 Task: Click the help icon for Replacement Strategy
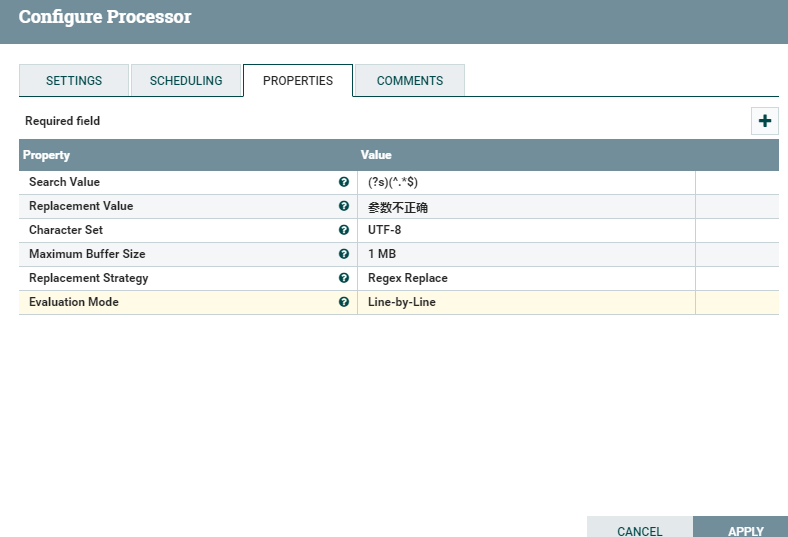point(344,278)
